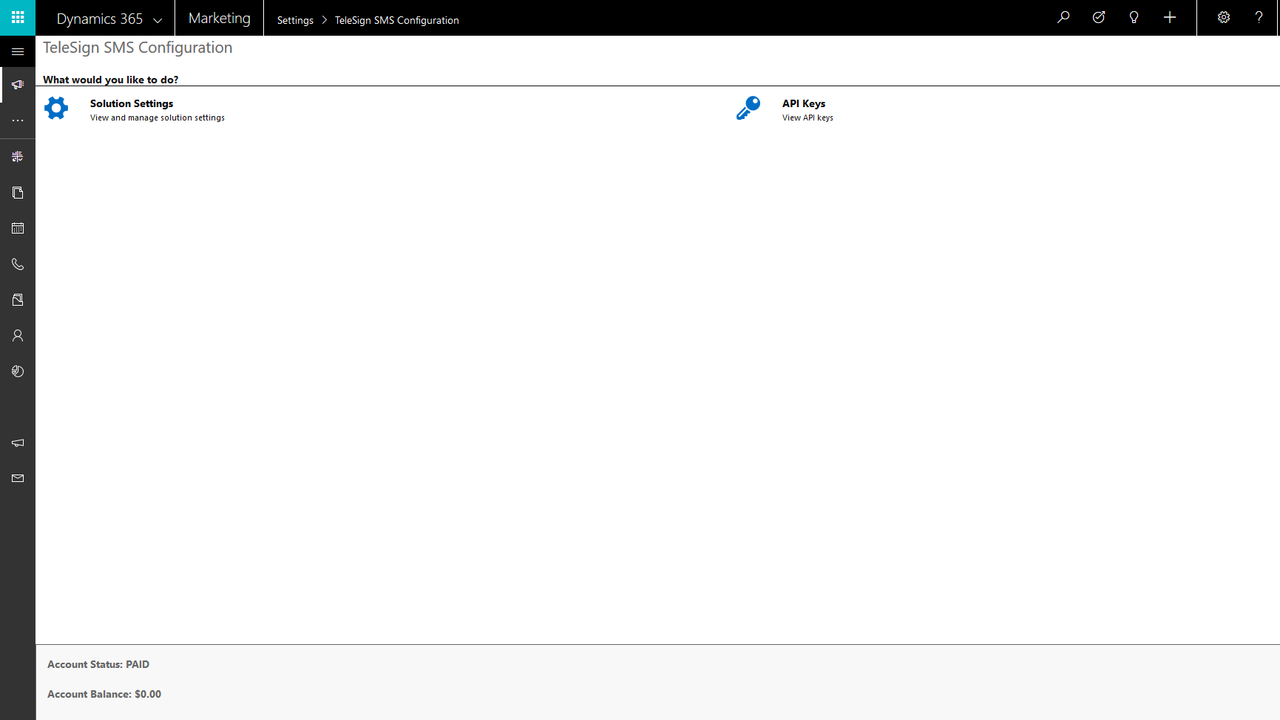Click the ellipsis more sidebar icon
This screenshot has width=1280, height=720.
(x=17, y=120)
